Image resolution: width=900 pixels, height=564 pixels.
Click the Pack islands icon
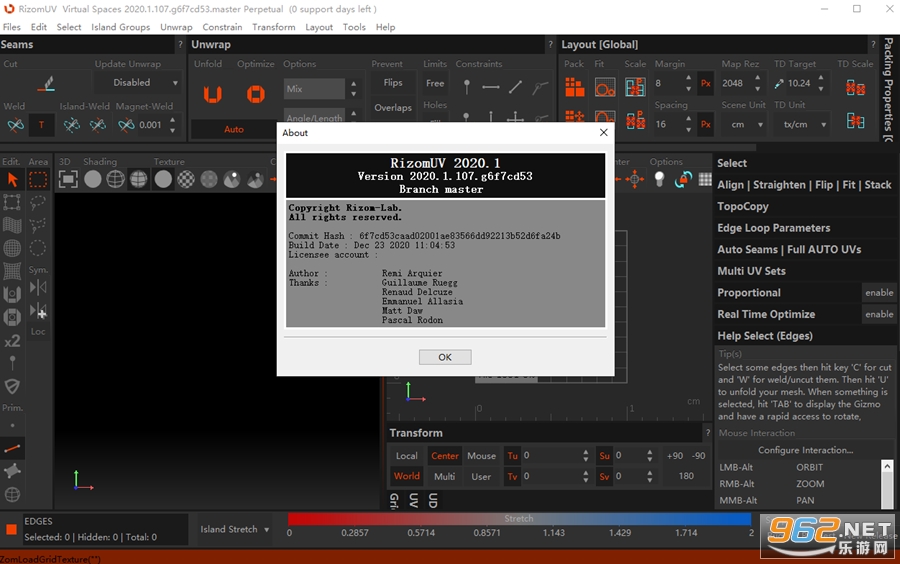click(575, 87)
